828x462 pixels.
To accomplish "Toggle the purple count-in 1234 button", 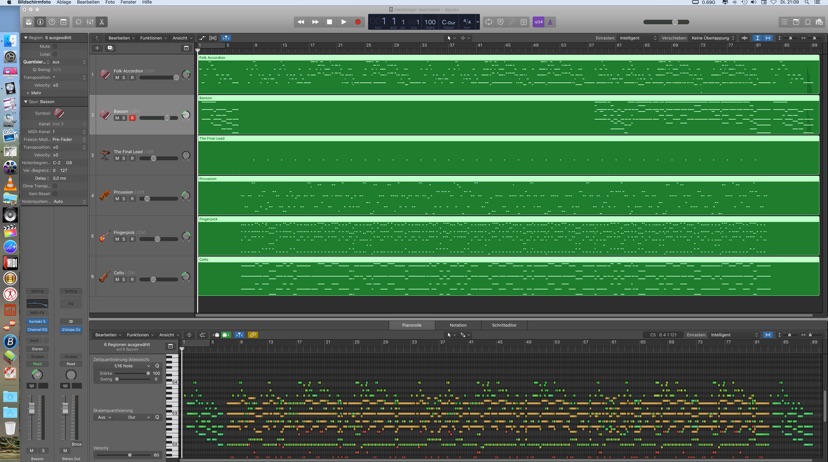I will [538, 22].
